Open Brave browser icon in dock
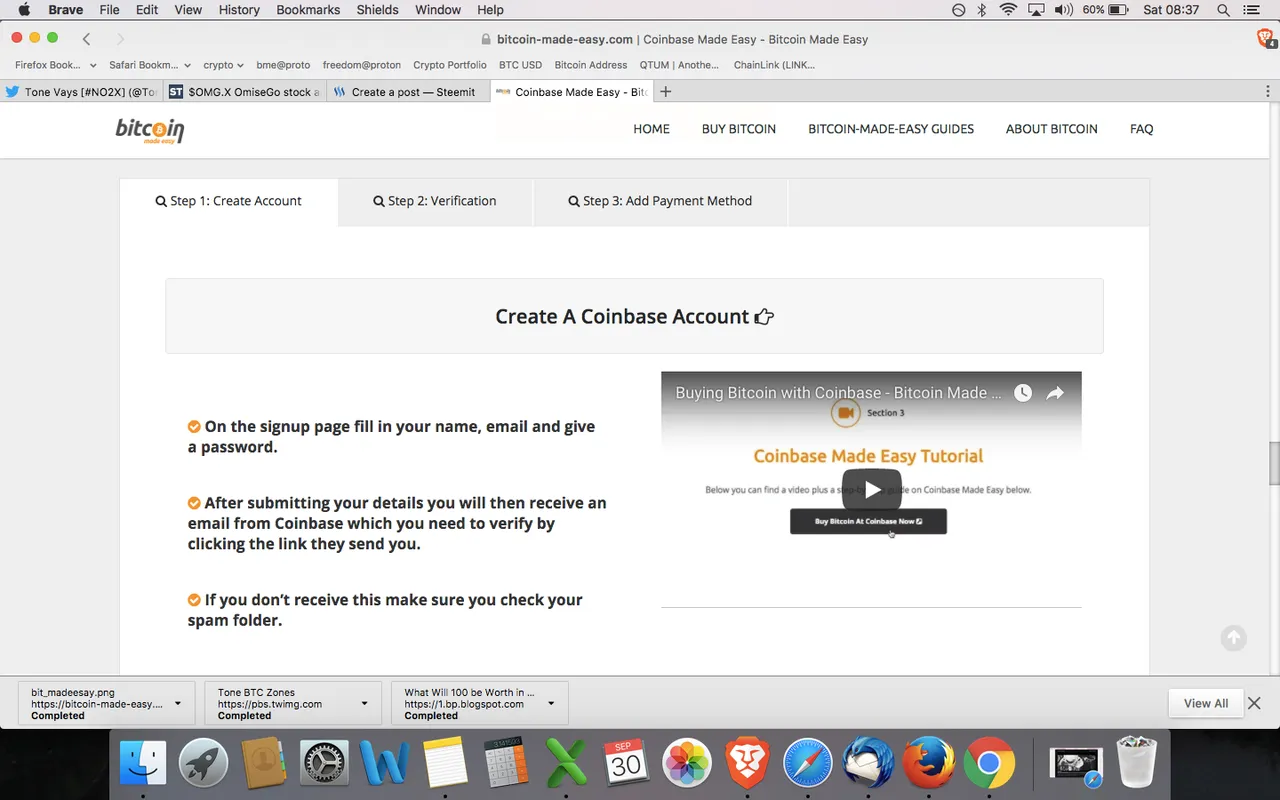The height and width of the screenshot is (800, 1280). click(x=747, y=764)
